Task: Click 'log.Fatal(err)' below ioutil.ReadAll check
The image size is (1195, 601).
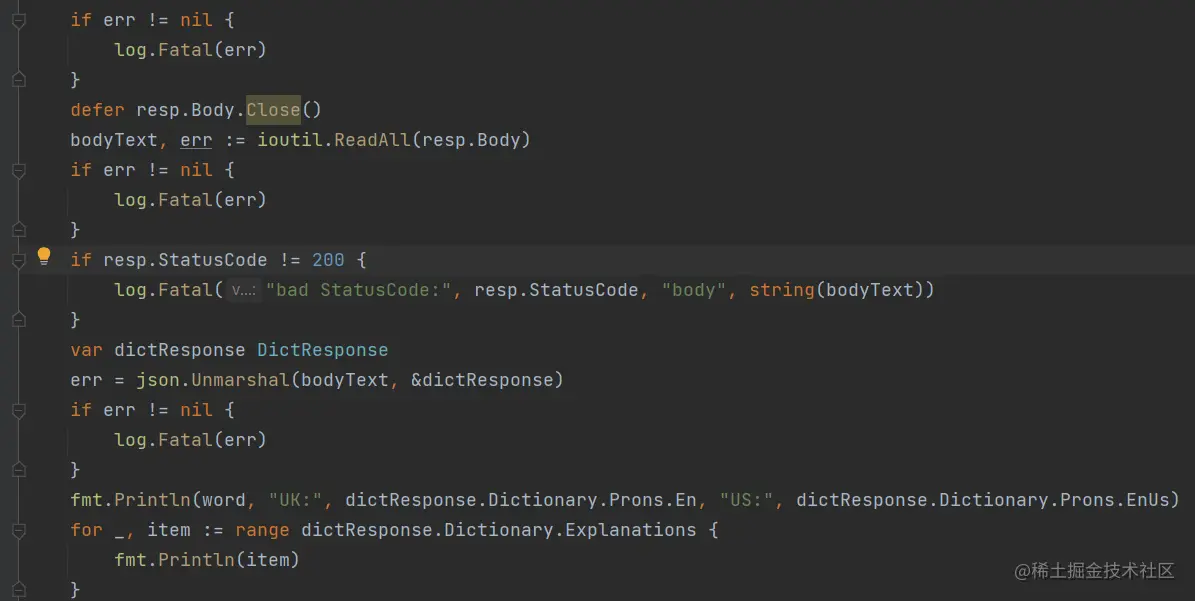Action: click(x=190, y=200)
